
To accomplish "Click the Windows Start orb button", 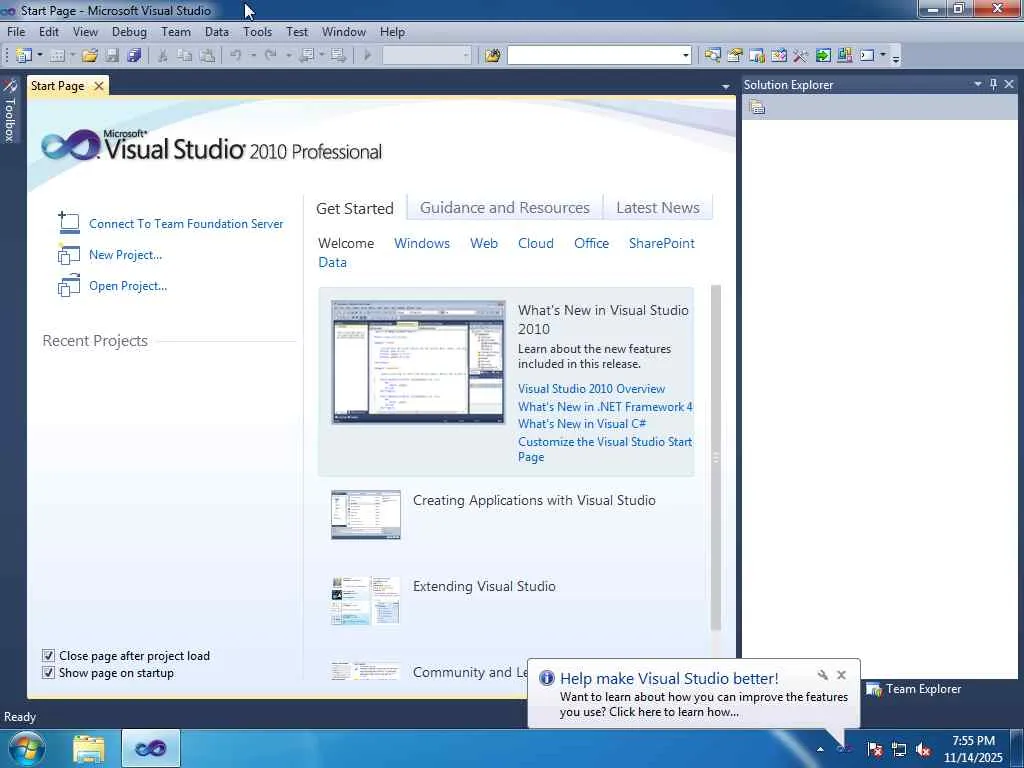I will pos(27,748).
